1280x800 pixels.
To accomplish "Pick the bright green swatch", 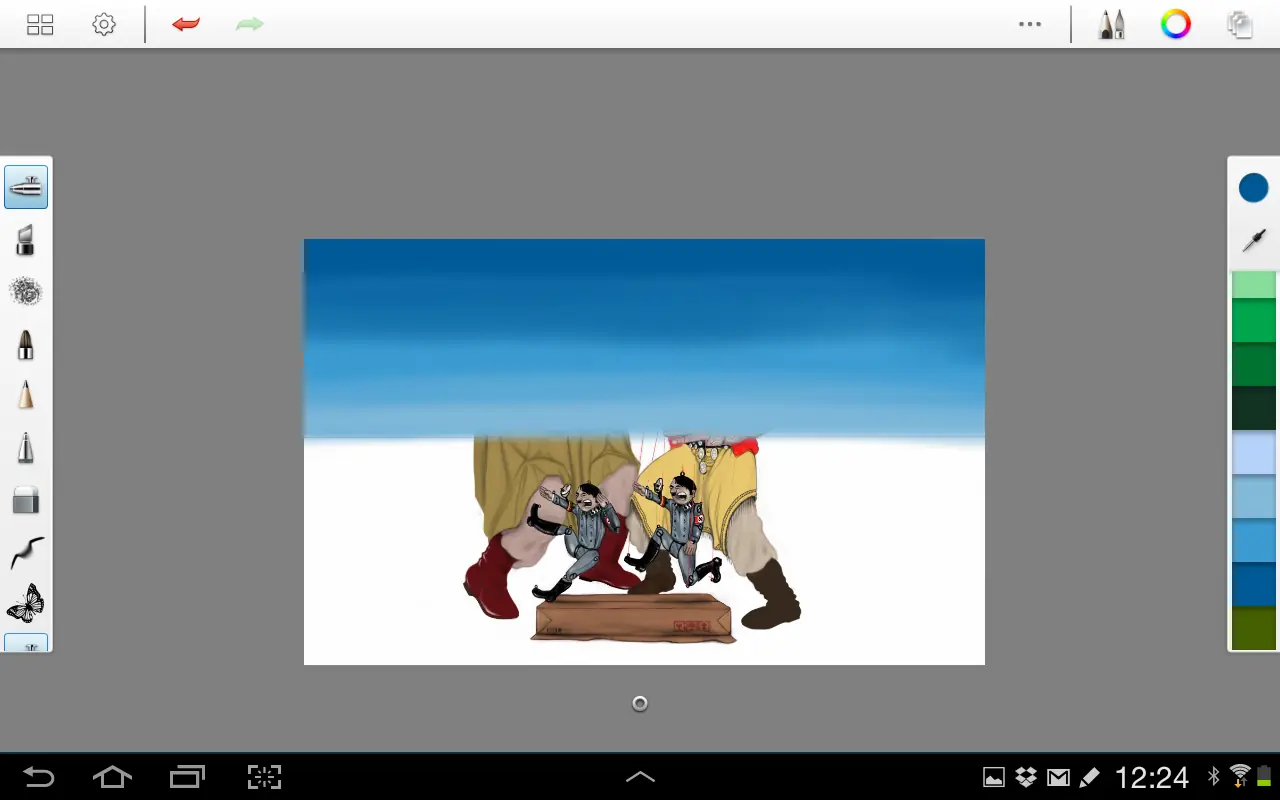I will [x=1254, y=321].
